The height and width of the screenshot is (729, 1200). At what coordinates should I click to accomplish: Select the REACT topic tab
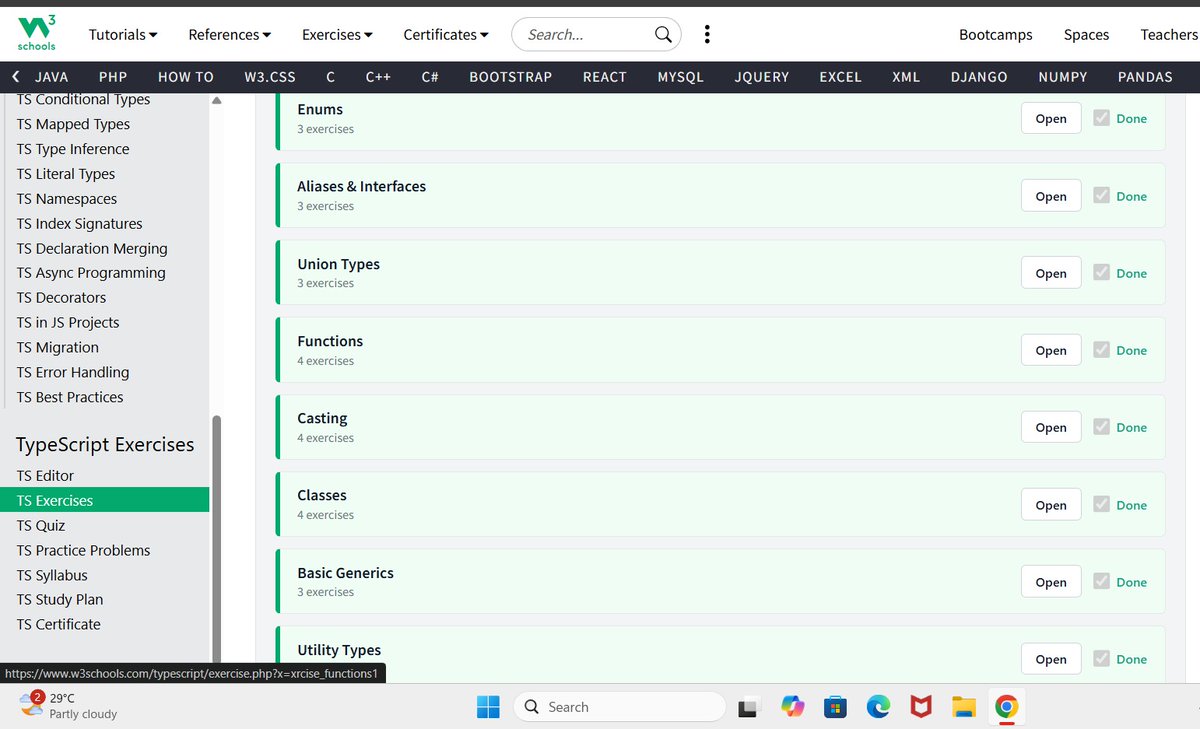pos(605,77)
